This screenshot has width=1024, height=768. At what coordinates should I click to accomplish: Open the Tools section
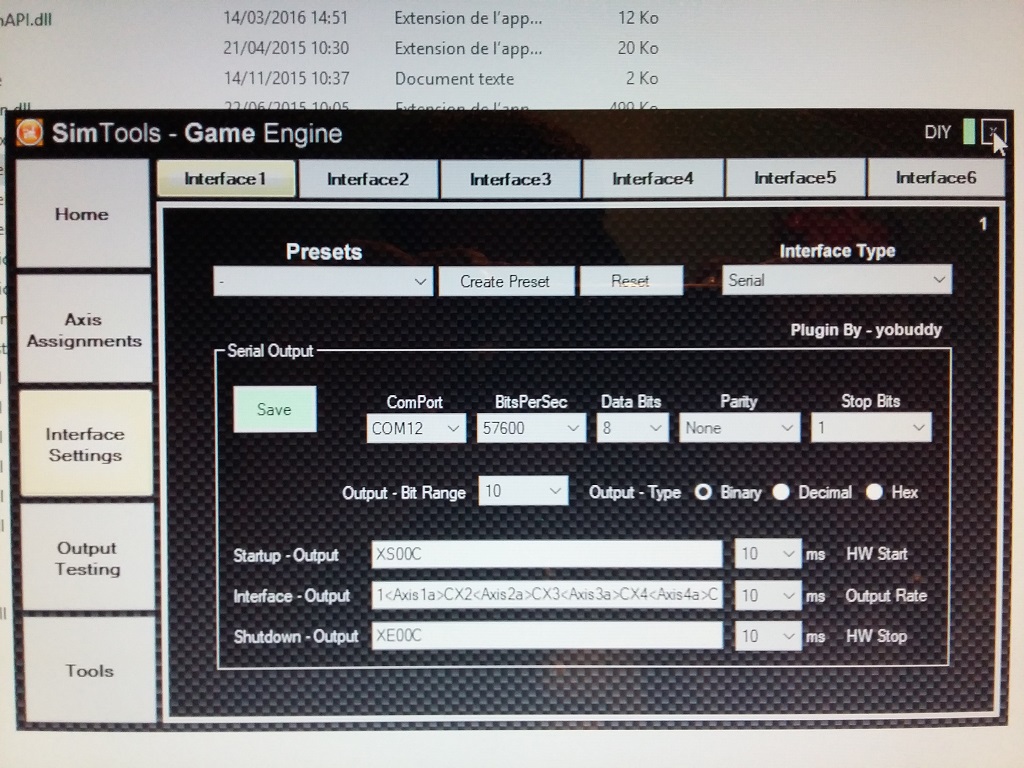pyautogui.click(x=89, y=671)
